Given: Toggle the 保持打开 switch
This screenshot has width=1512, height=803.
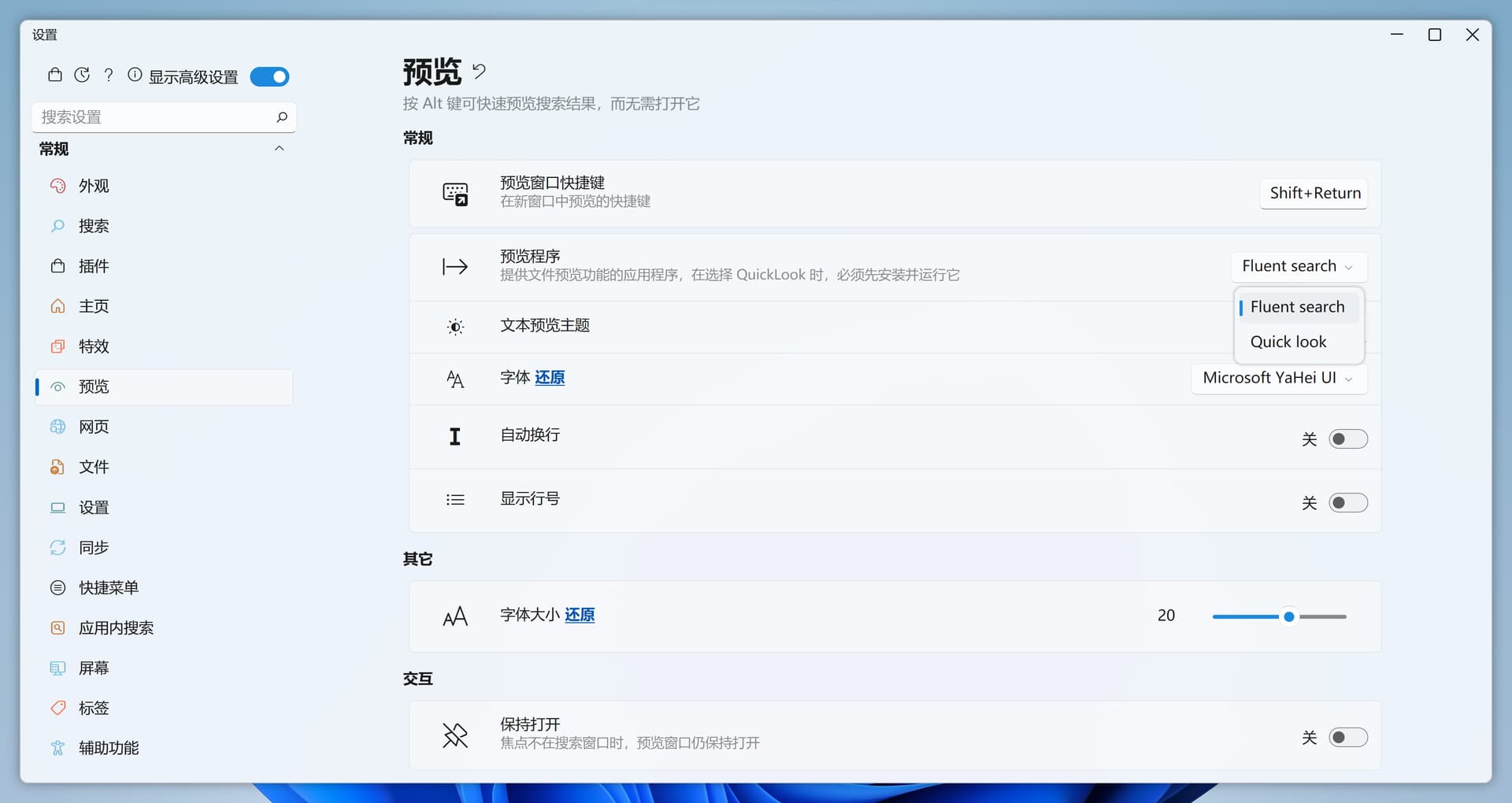Looking at the screenshot, I should [x=1347, y=738].
